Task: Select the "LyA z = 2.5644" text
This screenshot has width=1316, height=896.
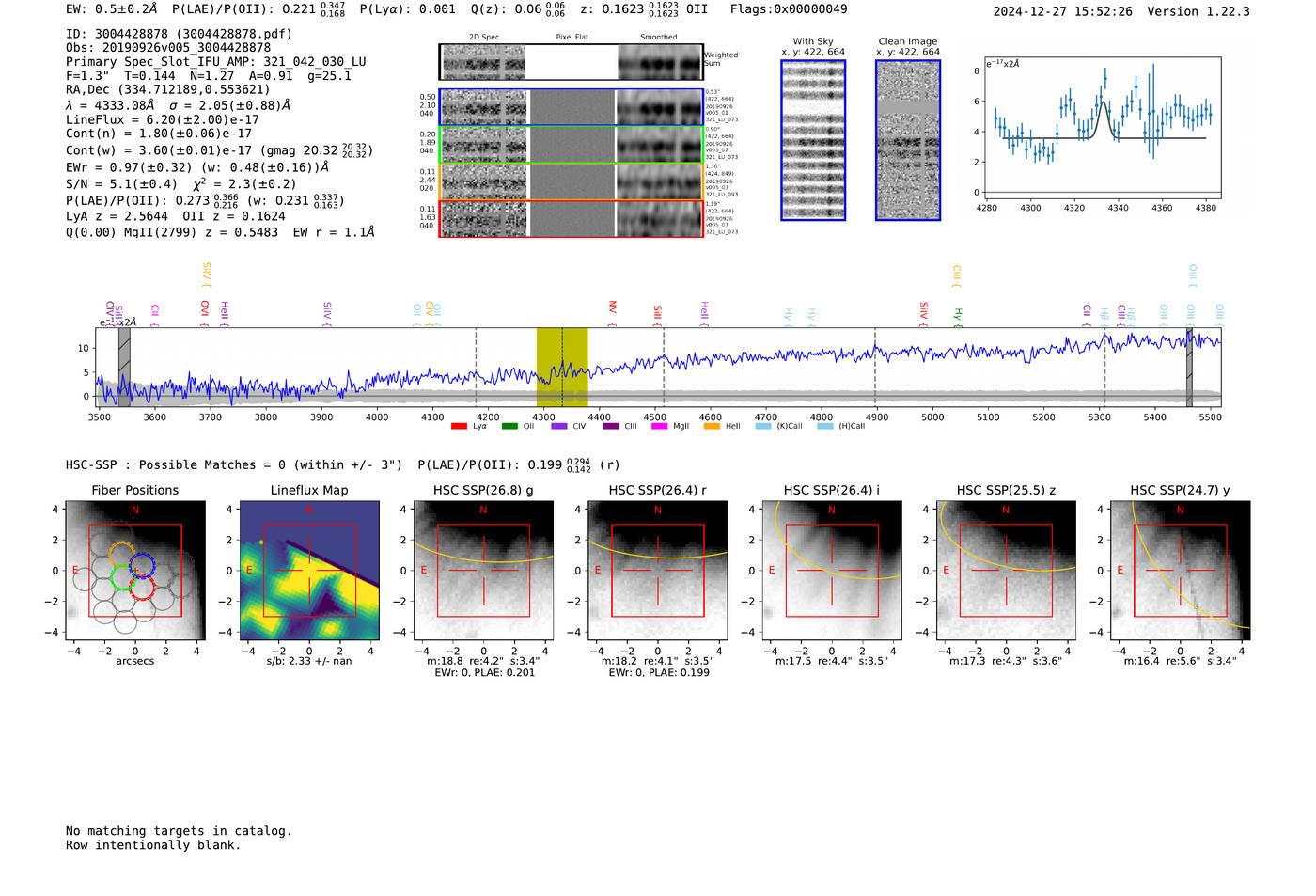Action: click(x=117, y=216)
